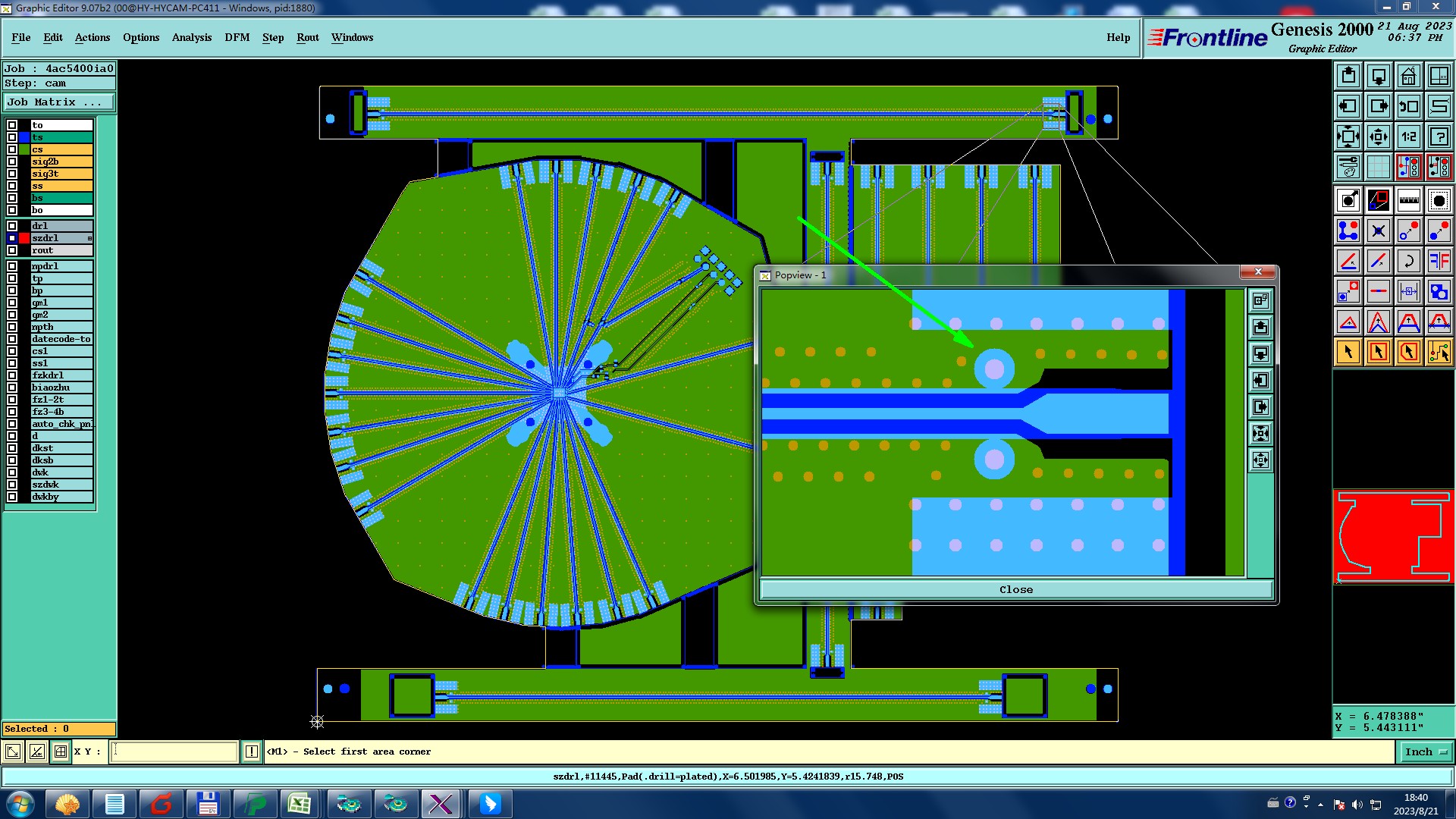Open the Analysis menu

(x=191, y=37)
